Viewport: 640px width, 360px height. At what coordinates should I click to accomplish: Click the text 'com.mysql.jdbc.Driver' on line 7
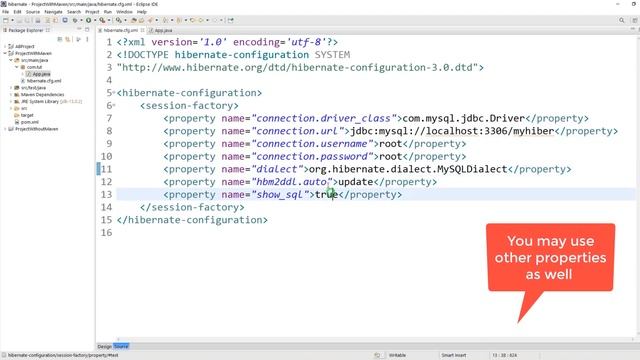463,118
